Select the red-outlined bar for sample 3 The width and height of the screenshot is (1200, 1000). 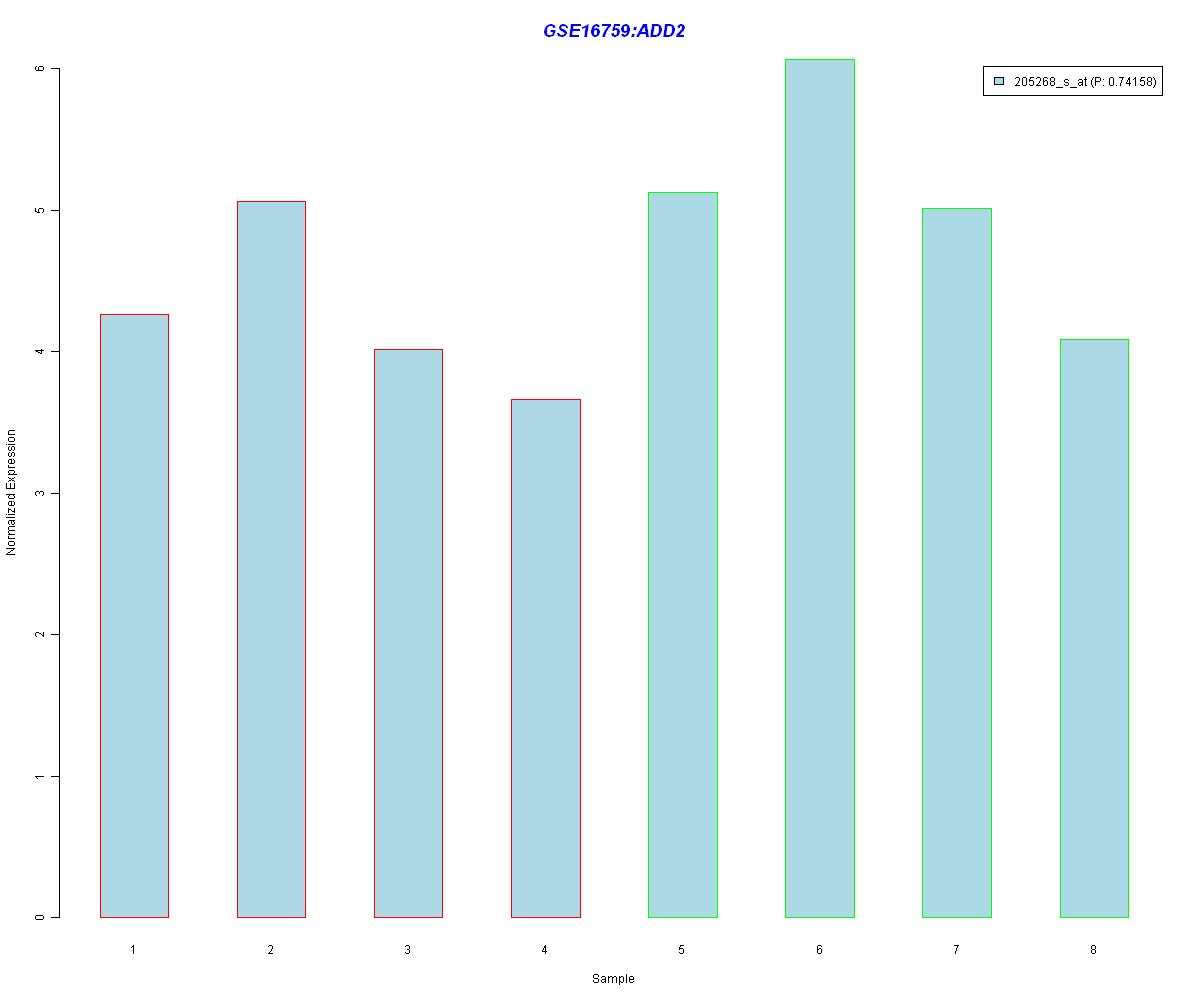408,633
